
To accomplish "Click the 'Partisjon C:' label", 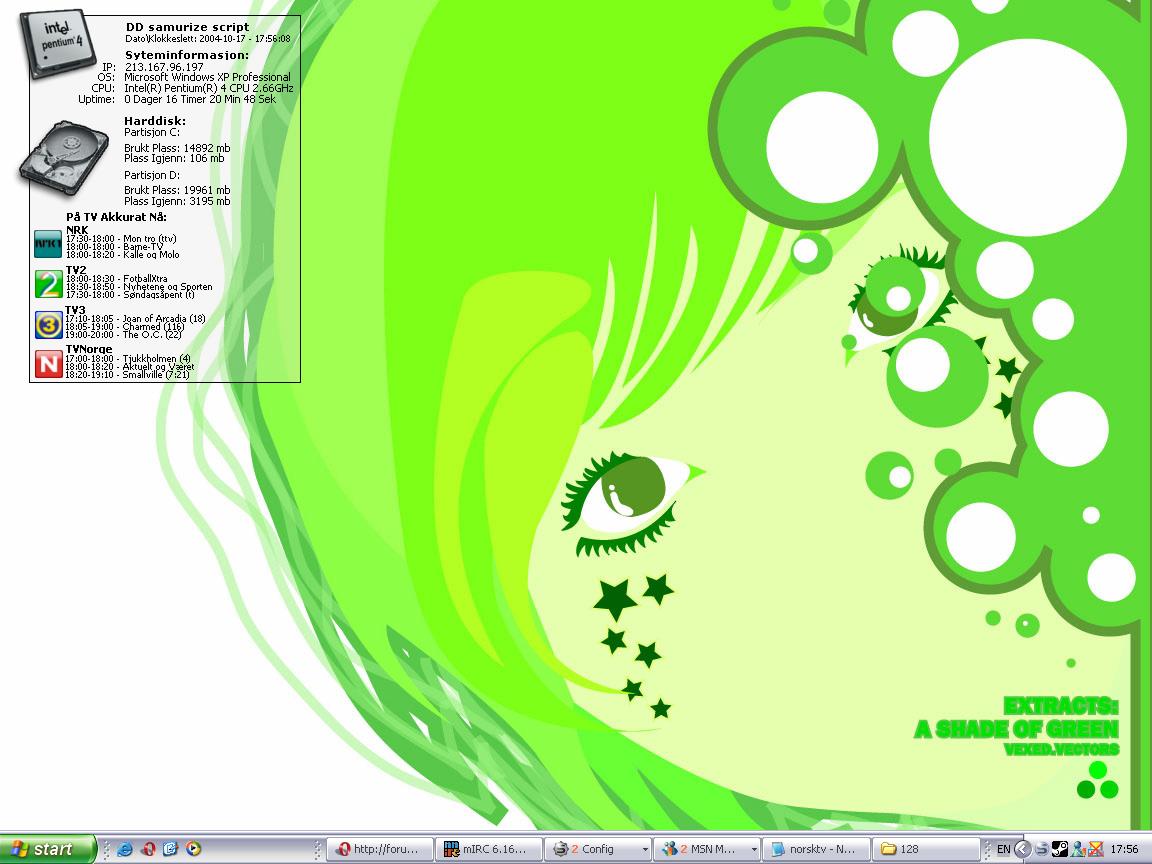I will (152, 133).
